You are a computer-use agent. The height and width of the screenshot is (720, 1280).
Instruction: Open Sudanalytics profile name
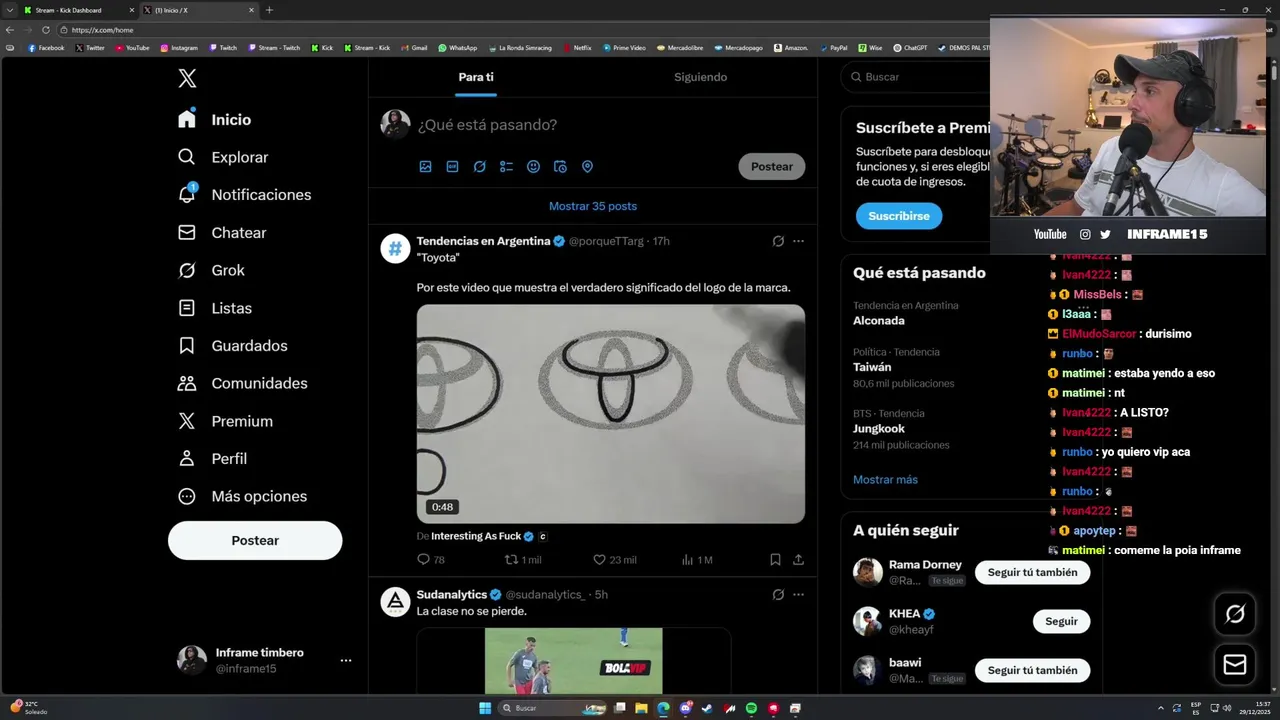click(x=452, y=595)
